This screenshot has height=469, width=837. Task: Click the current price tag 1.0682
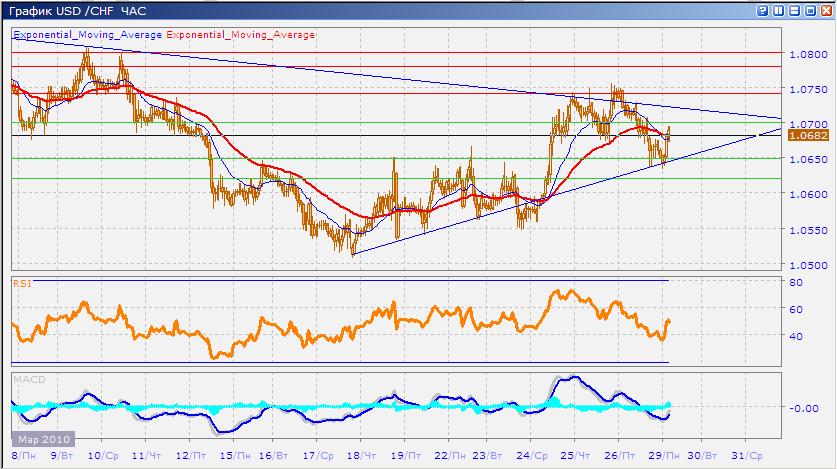point(808,136)
